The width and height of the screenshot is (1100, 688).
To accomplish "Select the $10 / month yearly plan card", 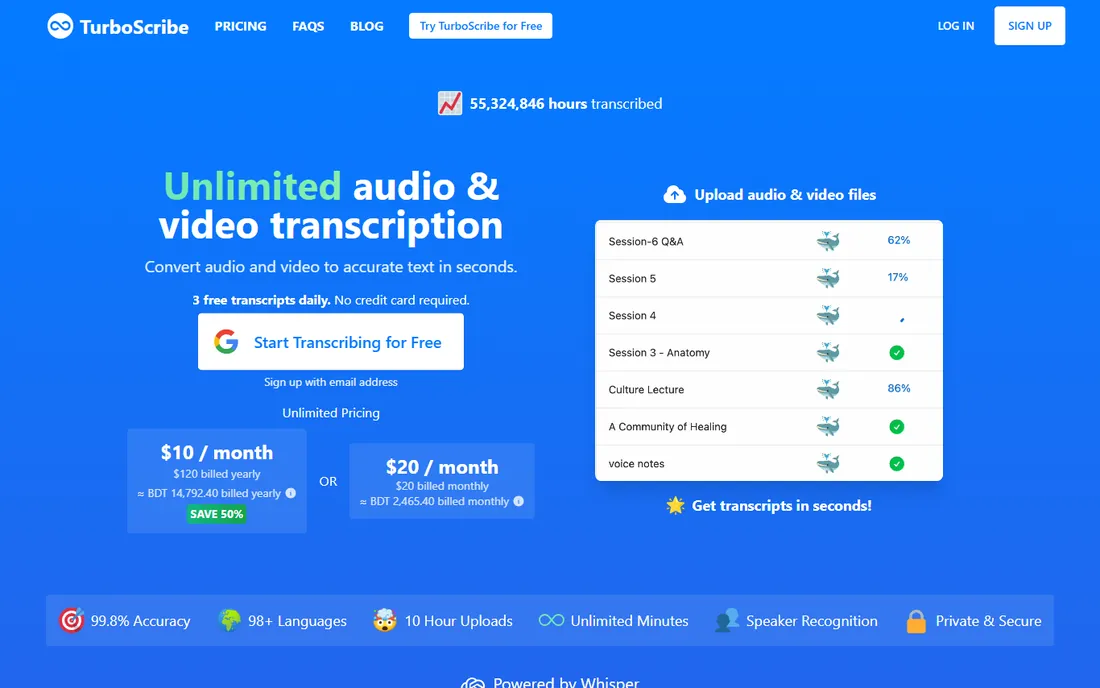I will tap(217, 481).
